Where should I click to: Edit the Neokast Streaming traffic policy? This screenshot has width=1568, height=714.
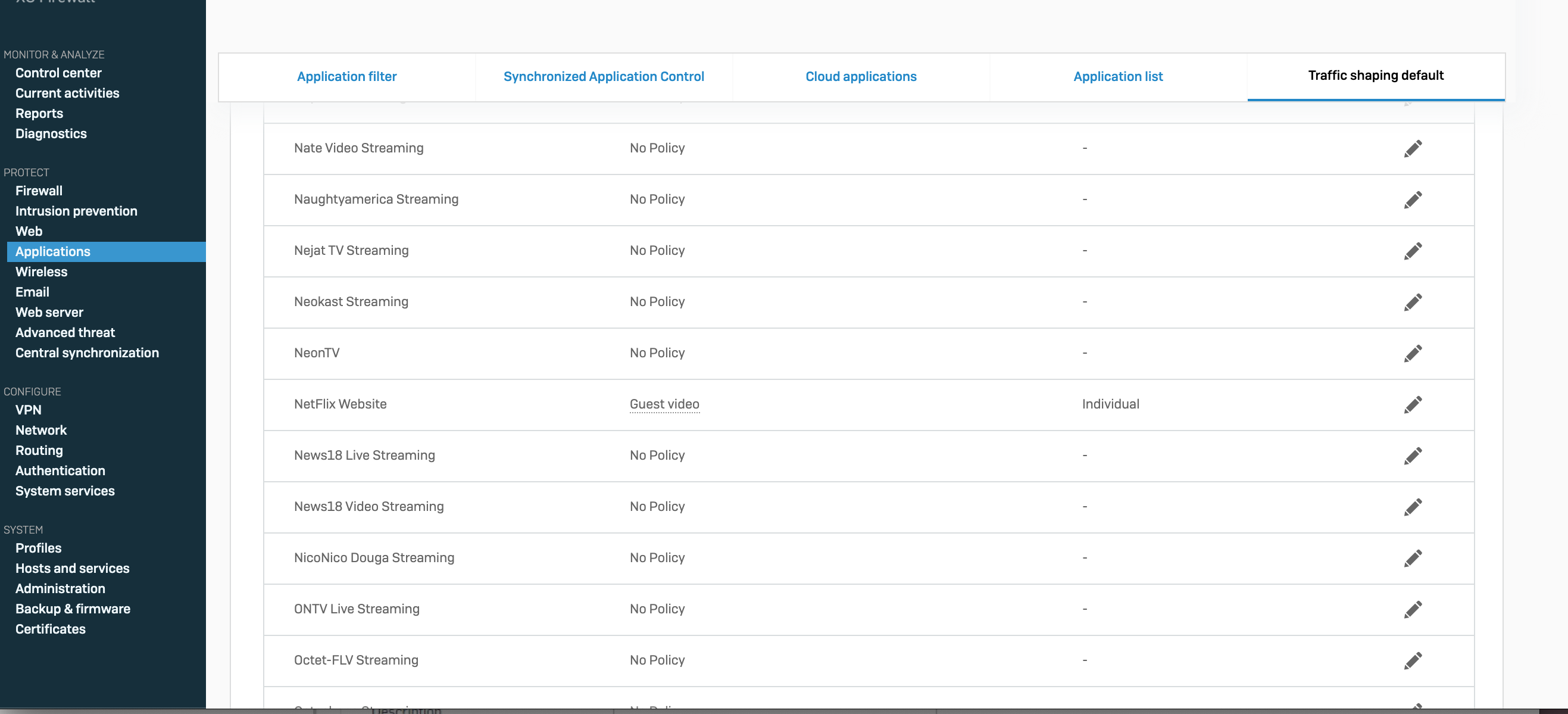tap(1413, 302)
